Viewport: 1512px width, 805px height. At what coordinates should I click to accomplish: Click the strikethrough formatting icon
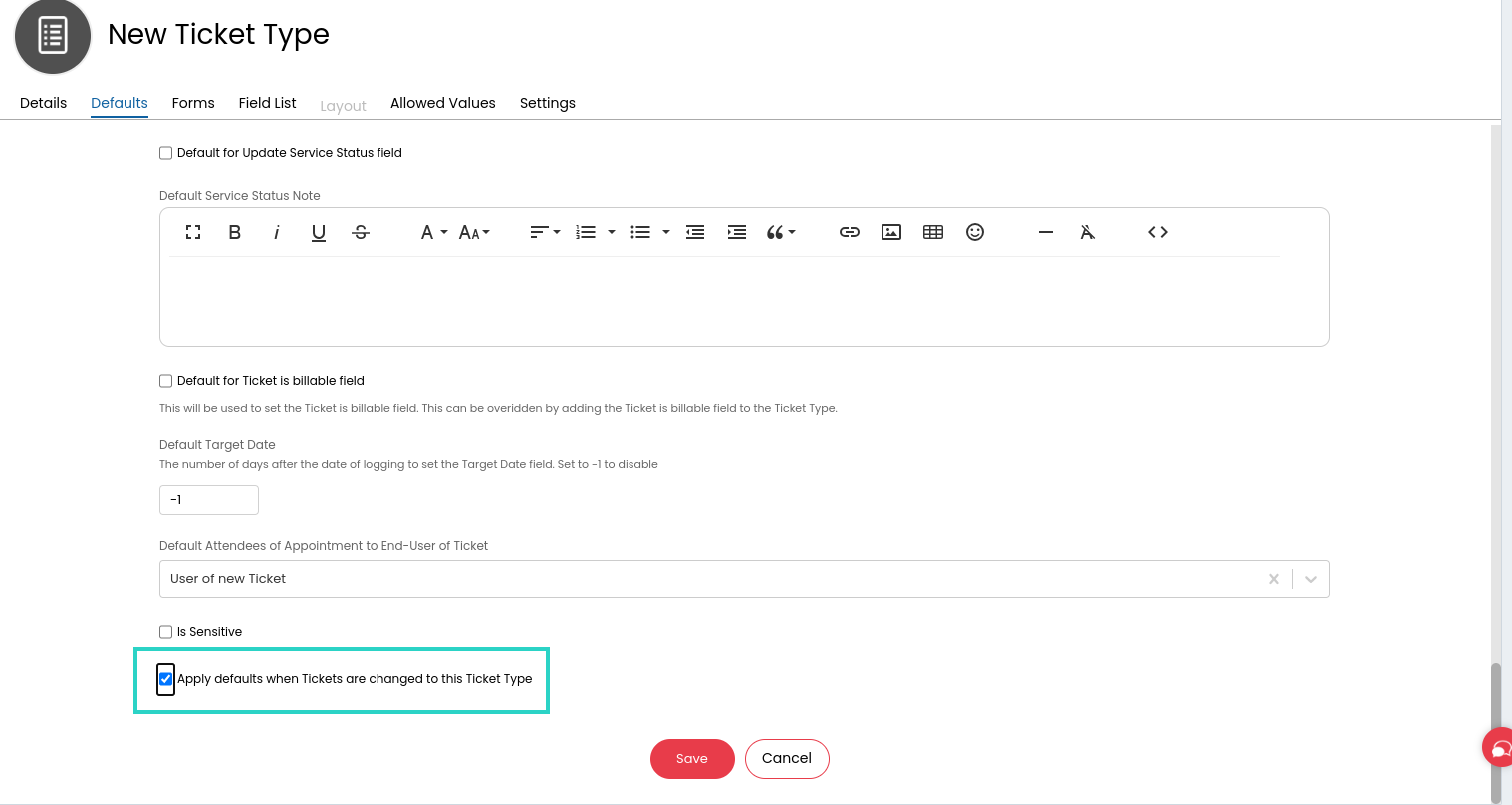pos(361,232)
